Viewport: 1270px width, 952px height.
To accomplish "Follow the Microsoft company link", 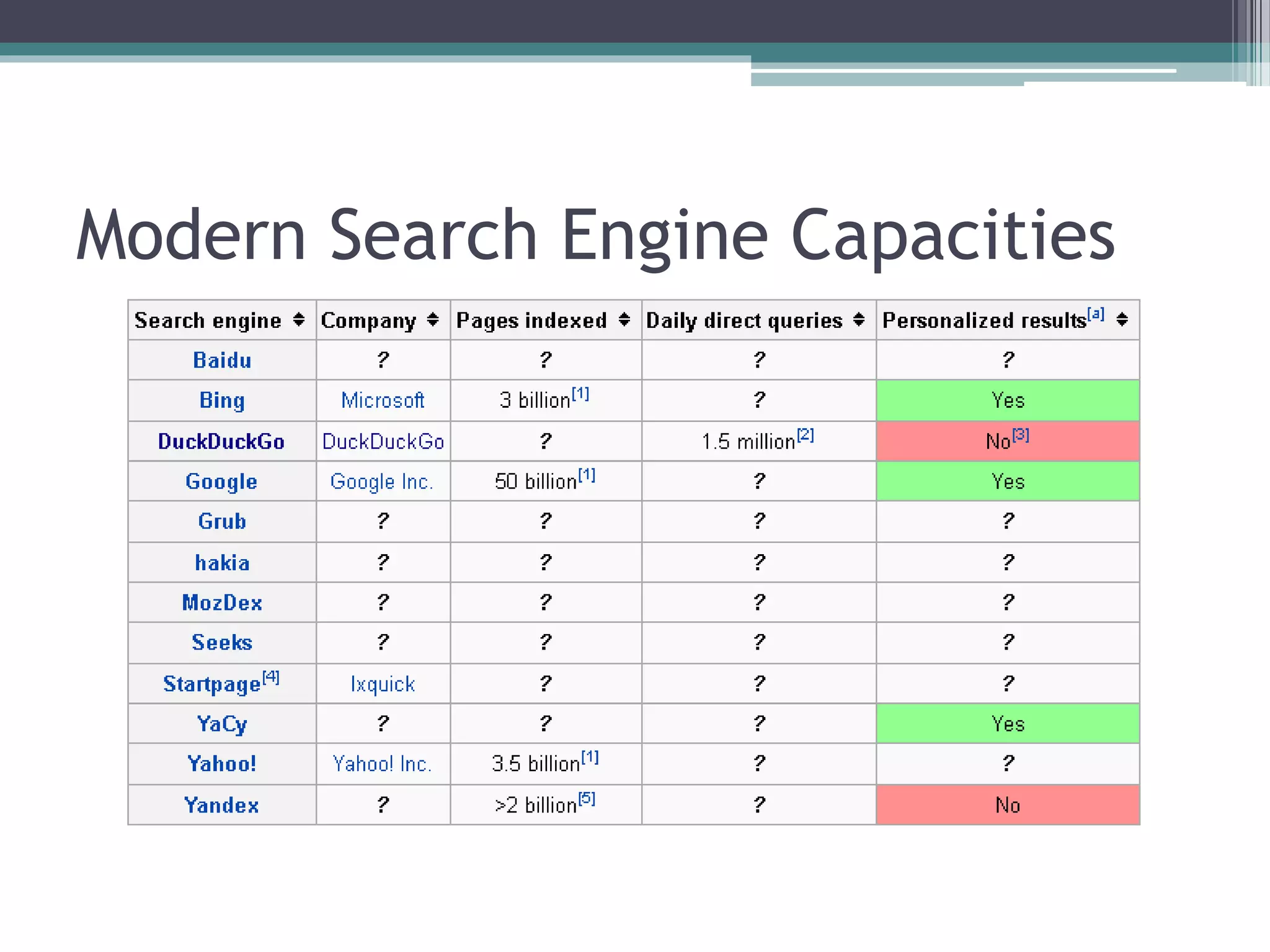I will point(383,400).
